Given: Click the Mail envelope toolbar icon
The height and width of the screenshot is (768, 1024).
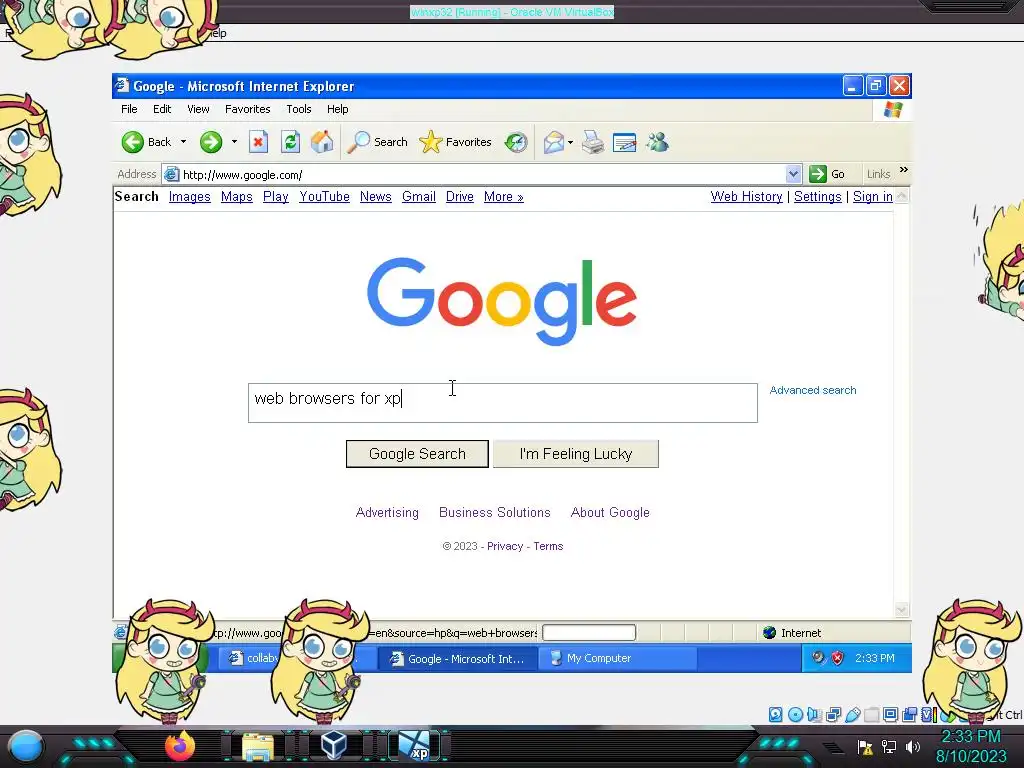Looking at the screenshot, I should point(553,142).
